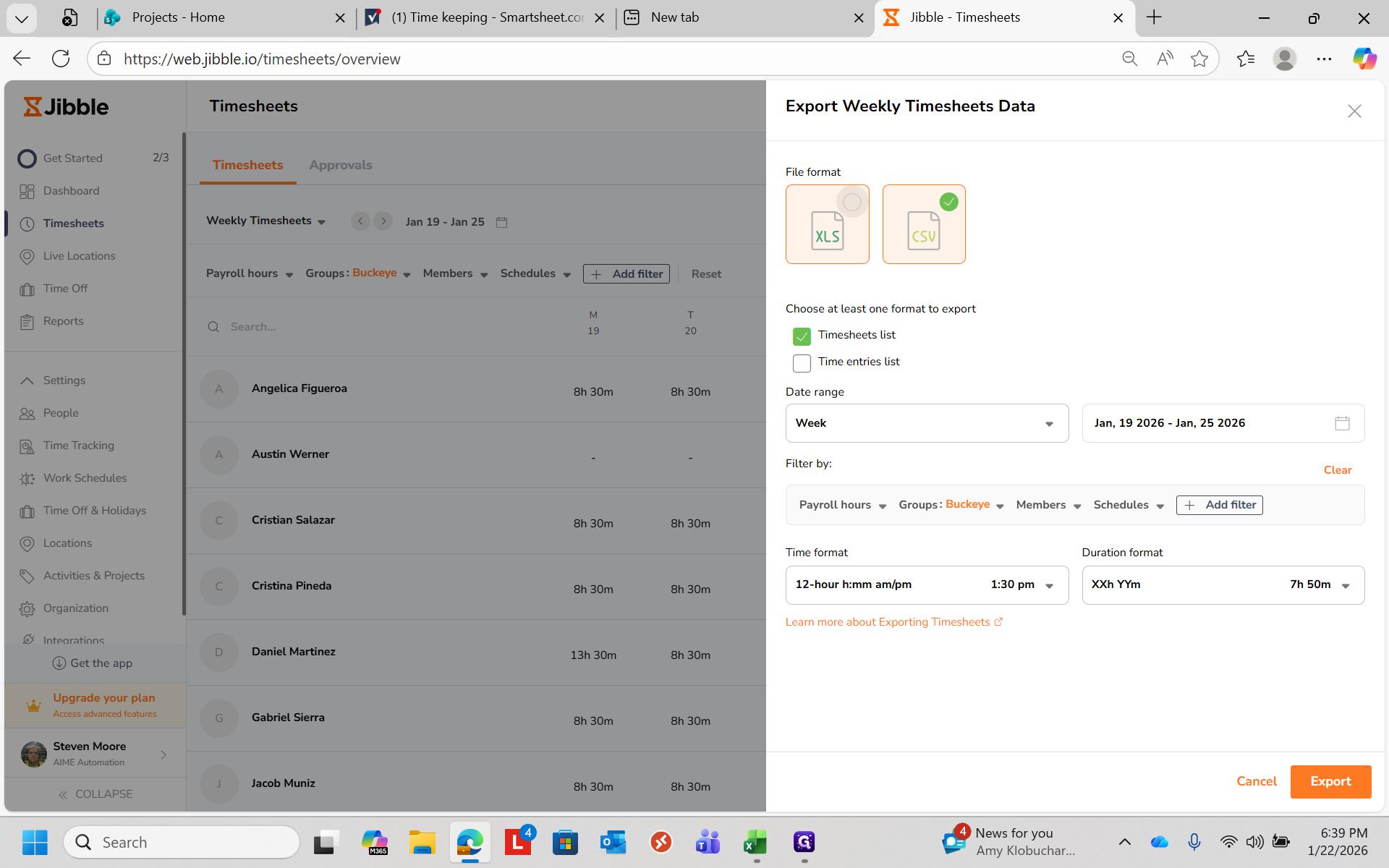Open Live Locations in the sidebar
Image resolution: width=1389 pixels, height=868 pixels.
(x=79, y=256)
